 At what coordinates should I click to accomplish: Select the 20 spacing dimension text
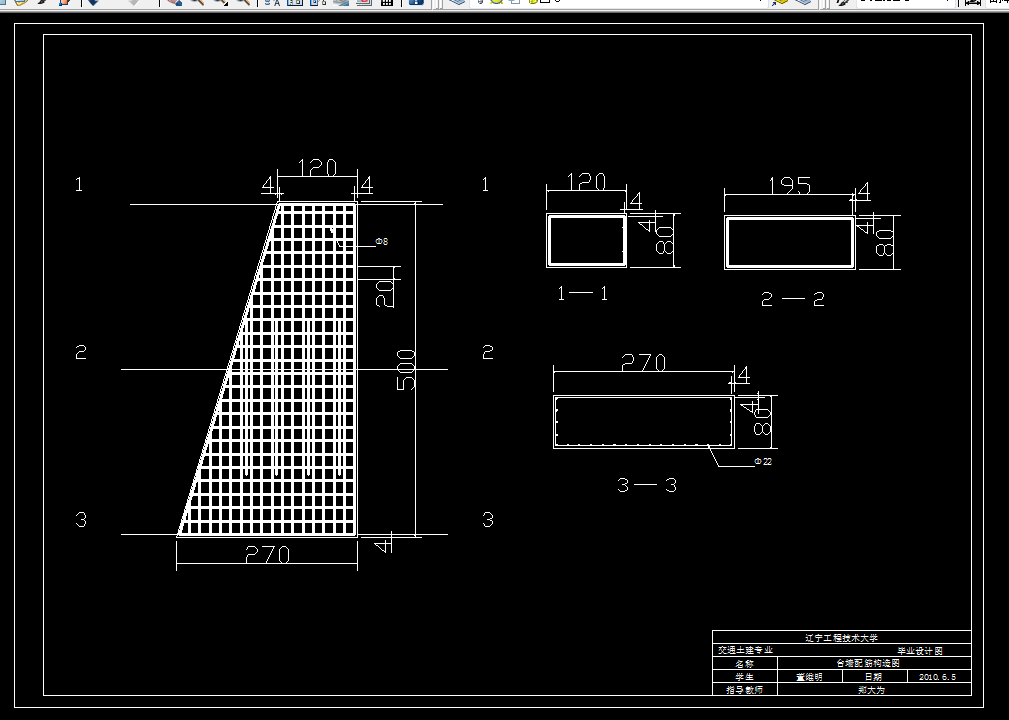point(384,293)
